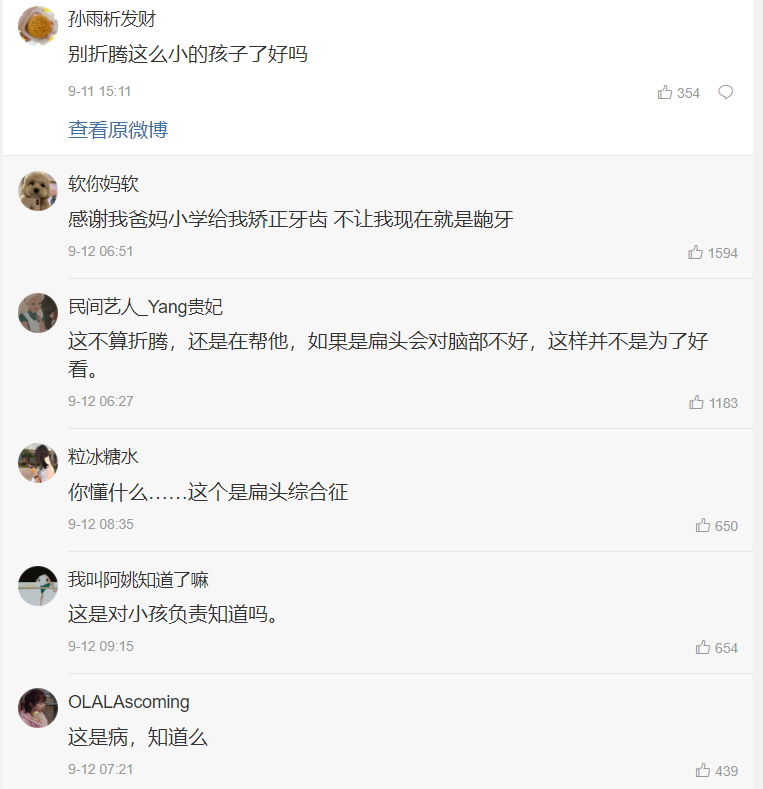Like 粒冰糖水's comment with 650 likes
Image resolution: width=763 pixels, height=789 pixels.
703,526
